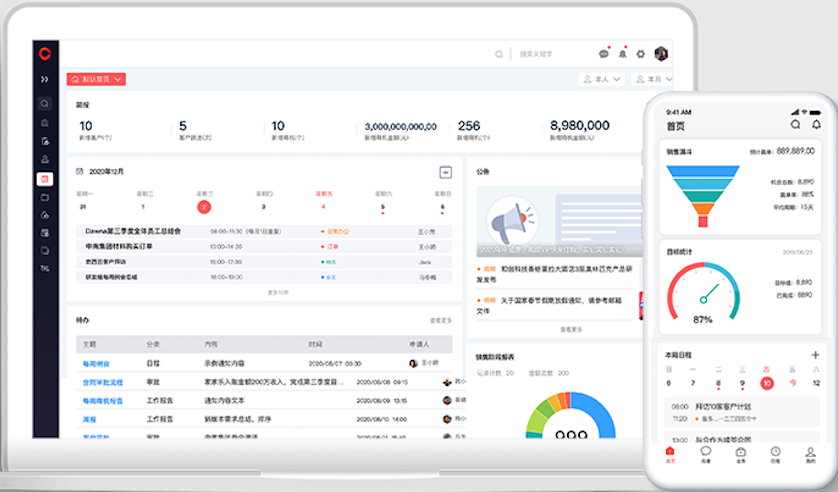This screenshot has height=492, width=838.
Task: Open the 合同审批流程 to-do link
Action: [x=103, y=382]
